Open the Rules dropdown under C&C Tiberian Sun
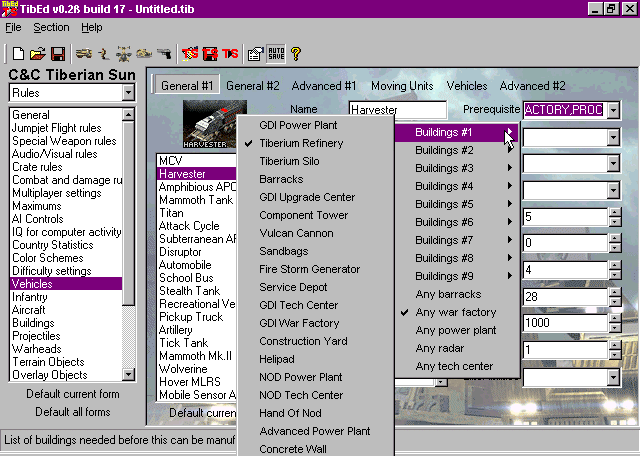 coord(128,93)
